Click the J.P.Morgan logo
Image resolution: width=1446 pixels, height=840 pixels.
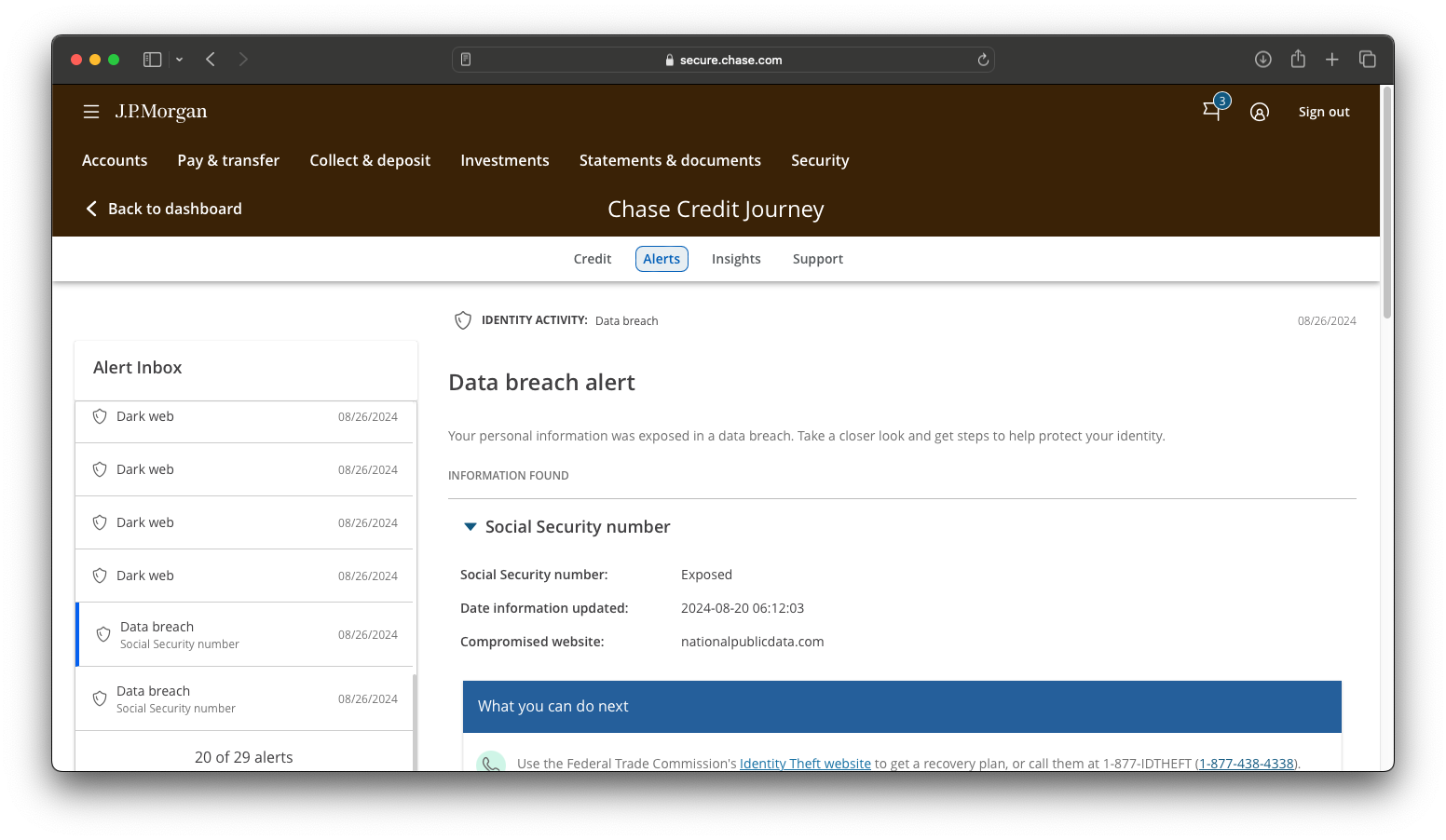tap(161, 112)
